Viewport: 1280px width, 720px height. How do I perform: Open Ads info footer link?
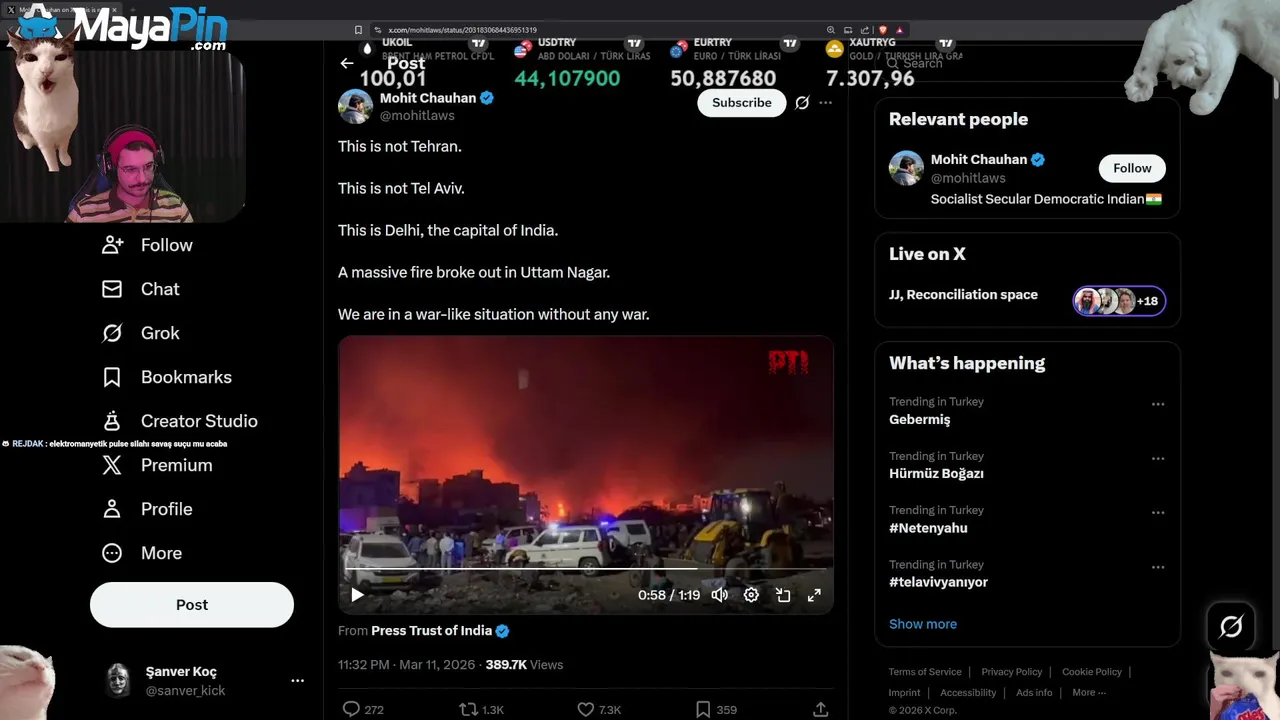click(x=1034, y=693)
